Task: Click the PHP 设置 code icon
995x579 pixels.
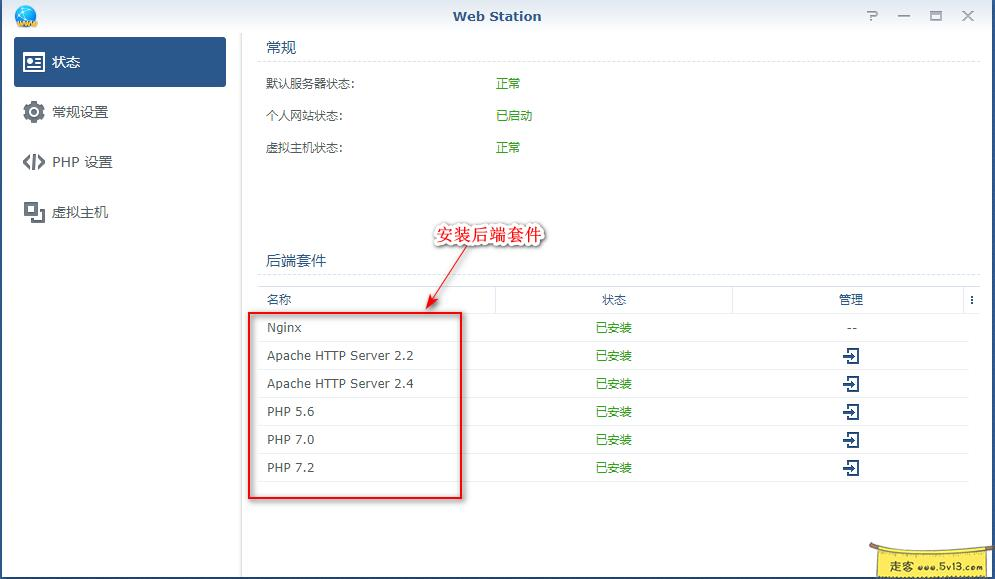Action: pos(33,162)
